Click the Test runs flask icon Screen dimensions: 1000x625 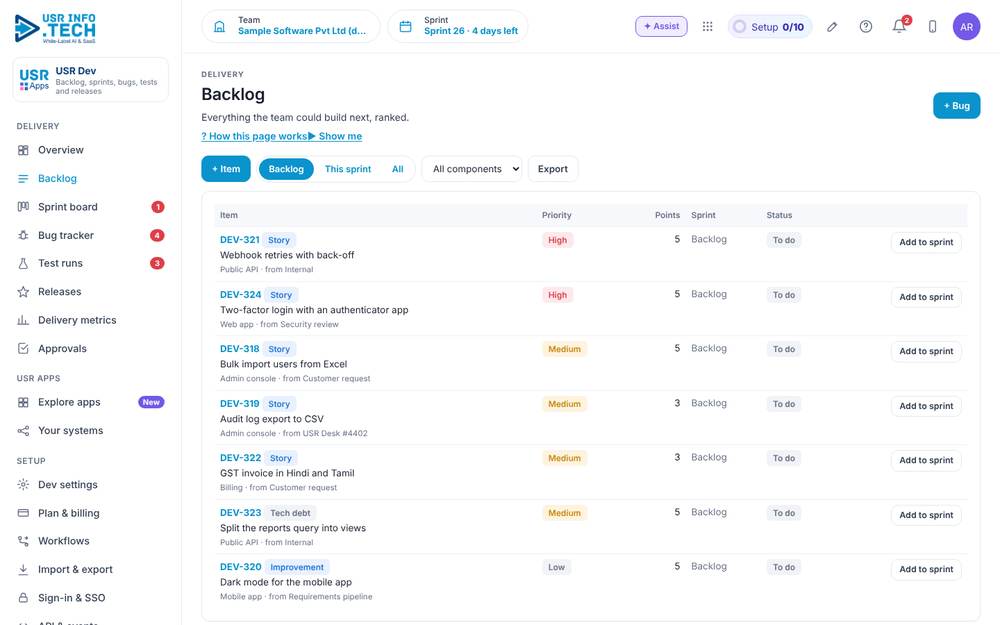click(23, 263)
